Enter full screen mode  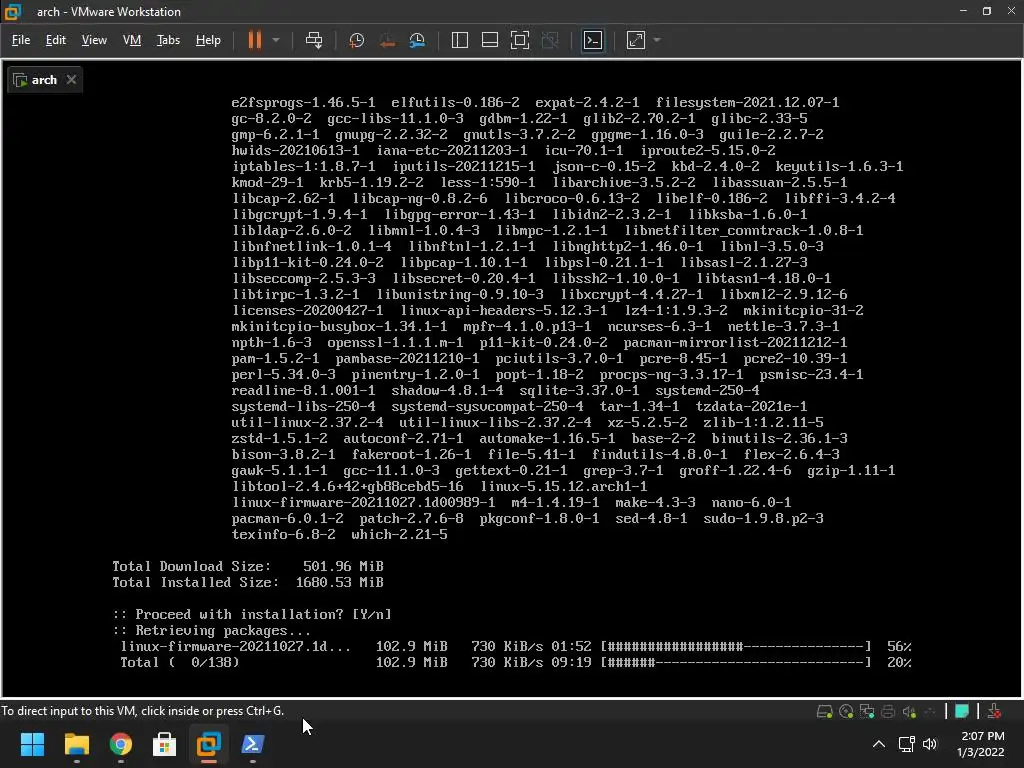520,40
